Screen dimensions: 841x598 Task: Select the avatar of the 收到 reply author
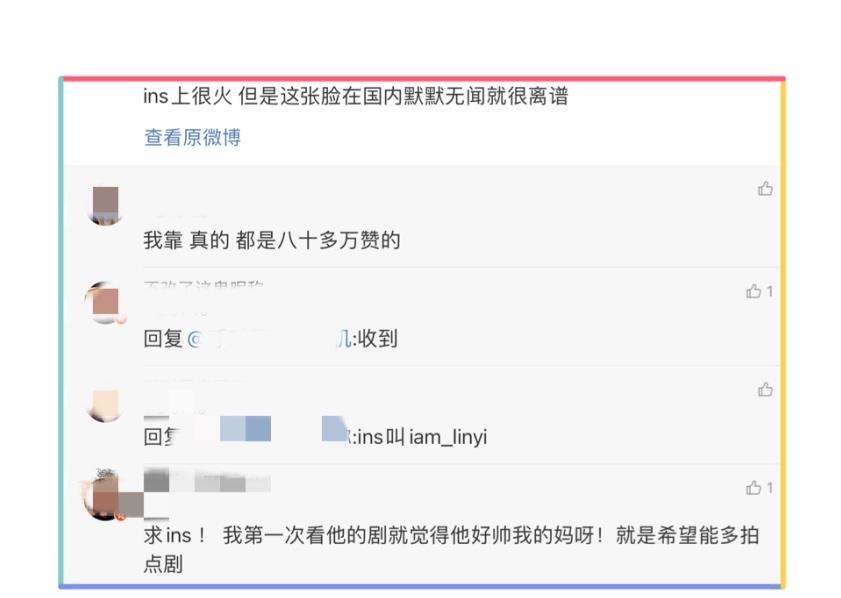pyautogui.click(x=105, y=305)
